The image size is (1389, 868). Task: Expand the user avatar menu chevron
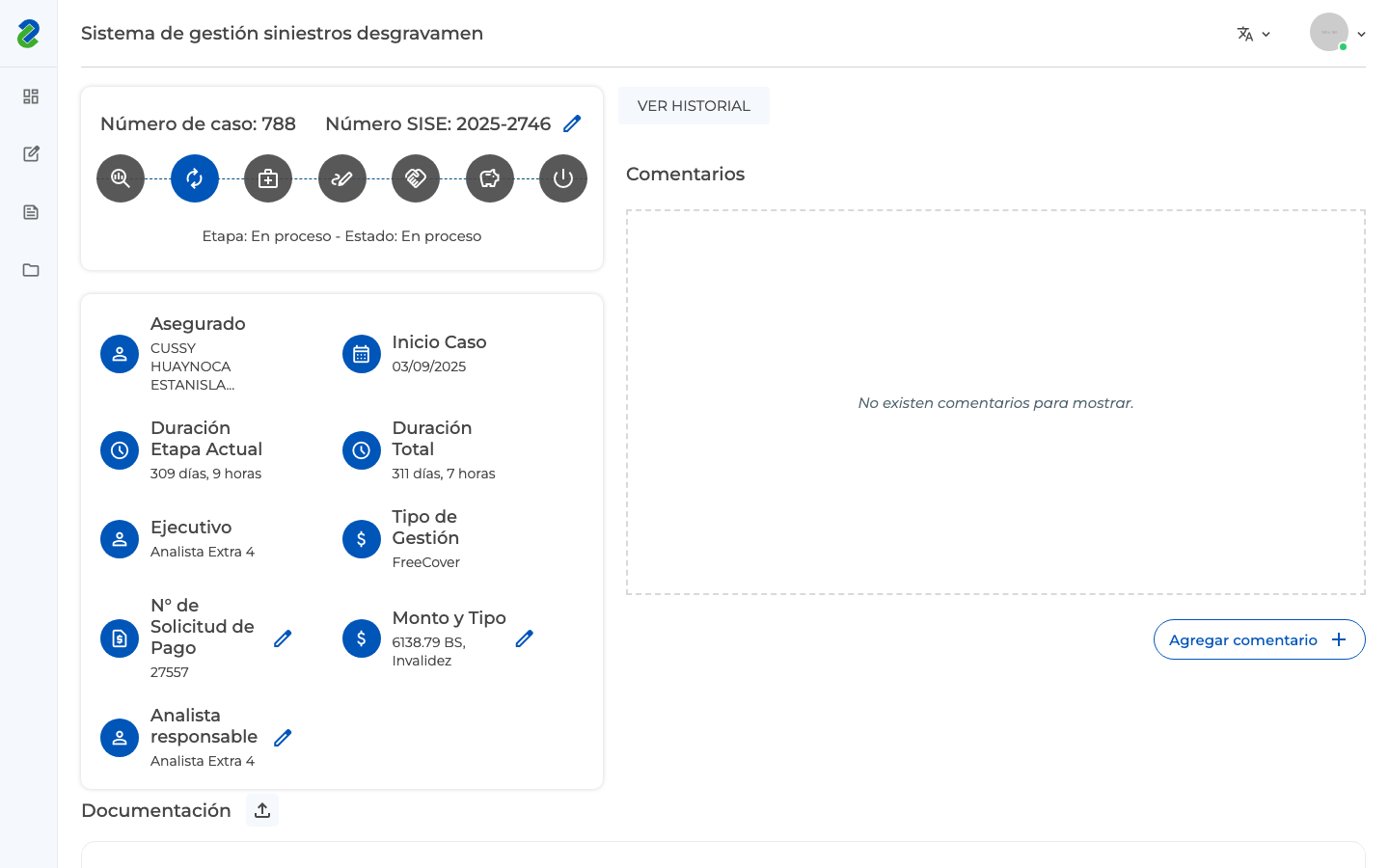click(1361, 34)
